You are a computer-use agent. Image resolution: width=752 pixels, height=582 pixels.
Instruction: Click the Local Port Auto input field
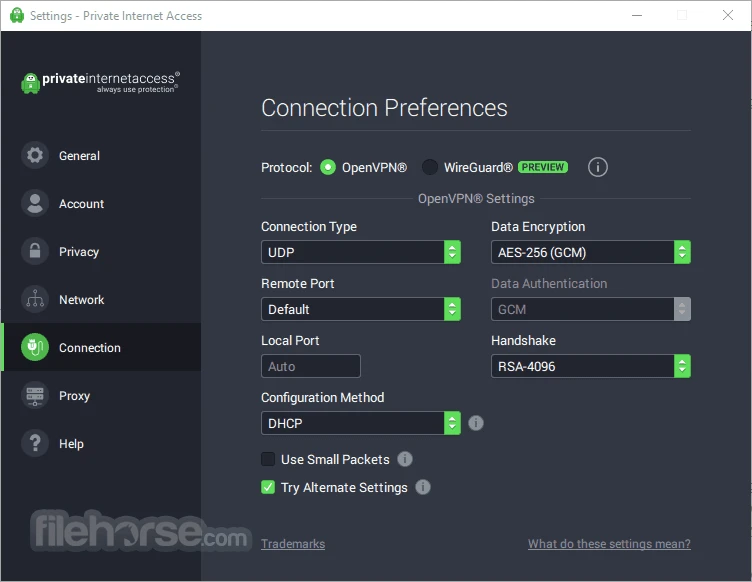click(x=311, y=366)
